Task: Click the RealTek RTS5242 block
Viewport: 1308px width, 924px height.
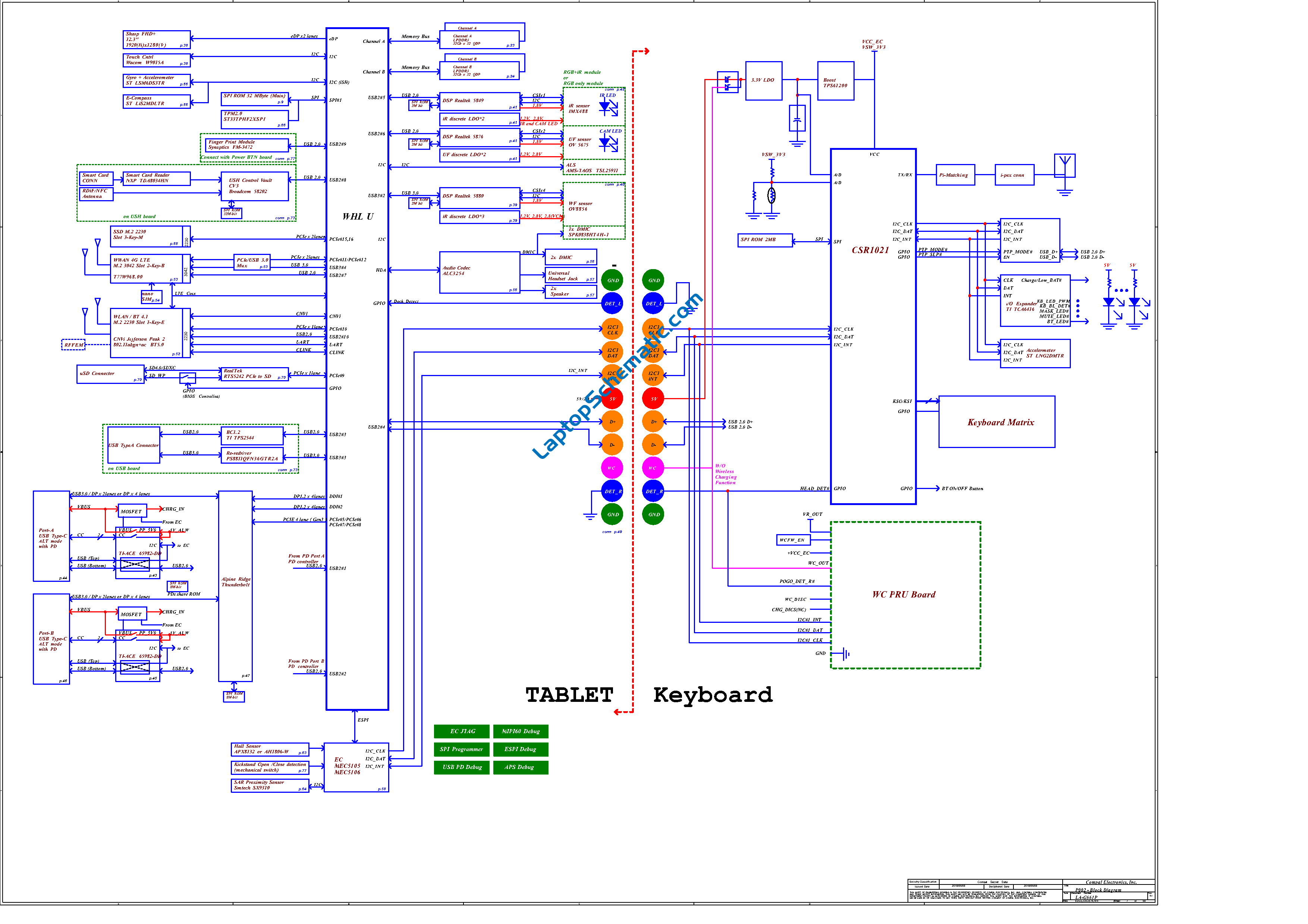Action: pos(255,374)
